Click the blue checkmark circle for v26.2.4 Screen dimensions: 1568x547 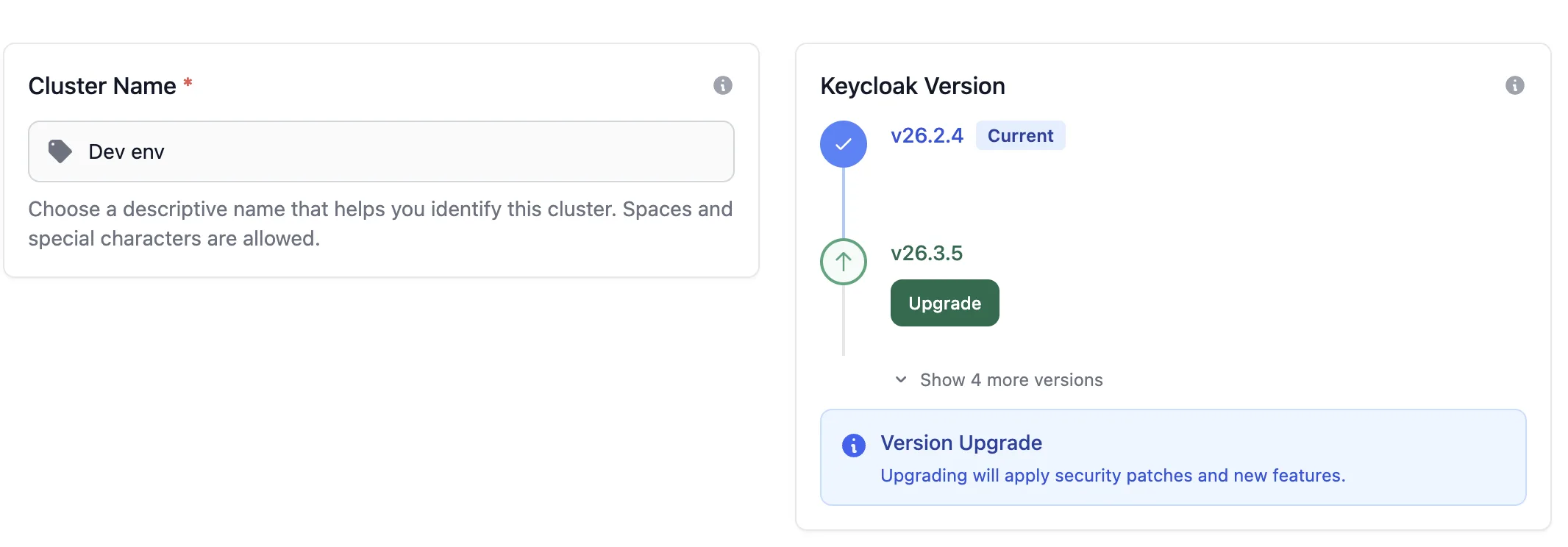(x=843, y=144)
